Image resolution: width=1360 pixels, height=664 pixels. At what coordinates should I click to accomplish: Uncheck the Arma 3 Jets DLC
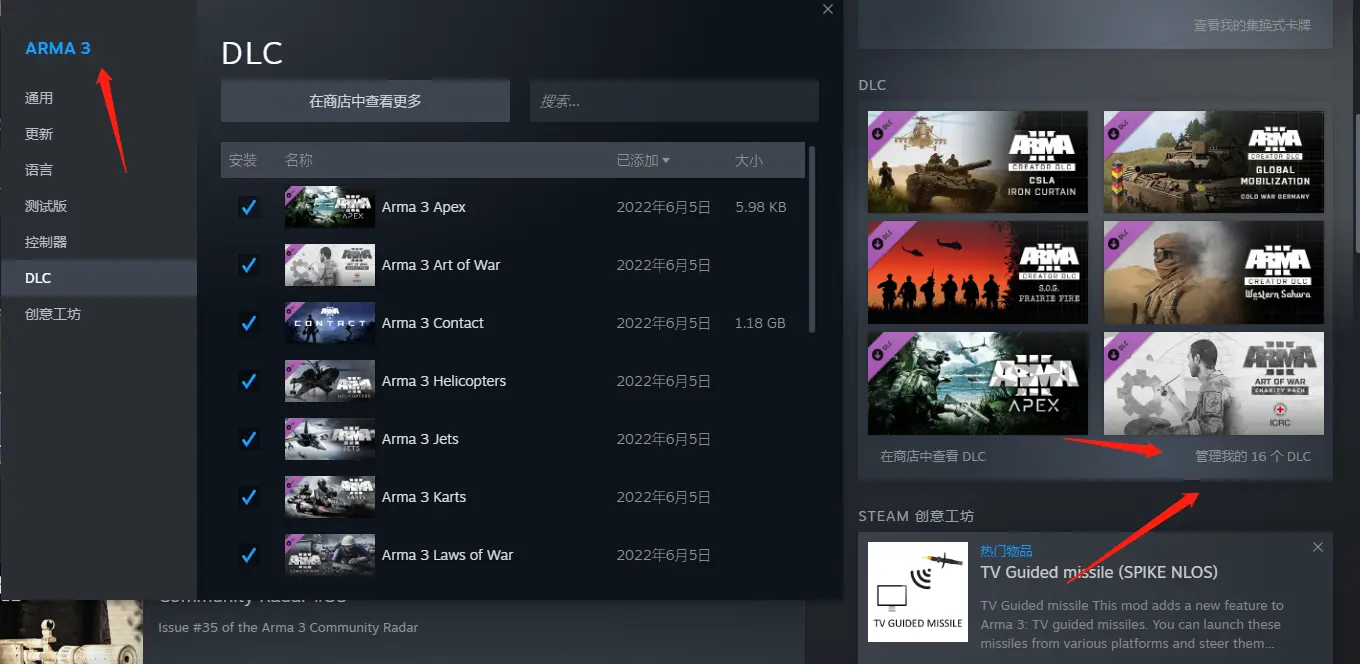tap(248, 439)
